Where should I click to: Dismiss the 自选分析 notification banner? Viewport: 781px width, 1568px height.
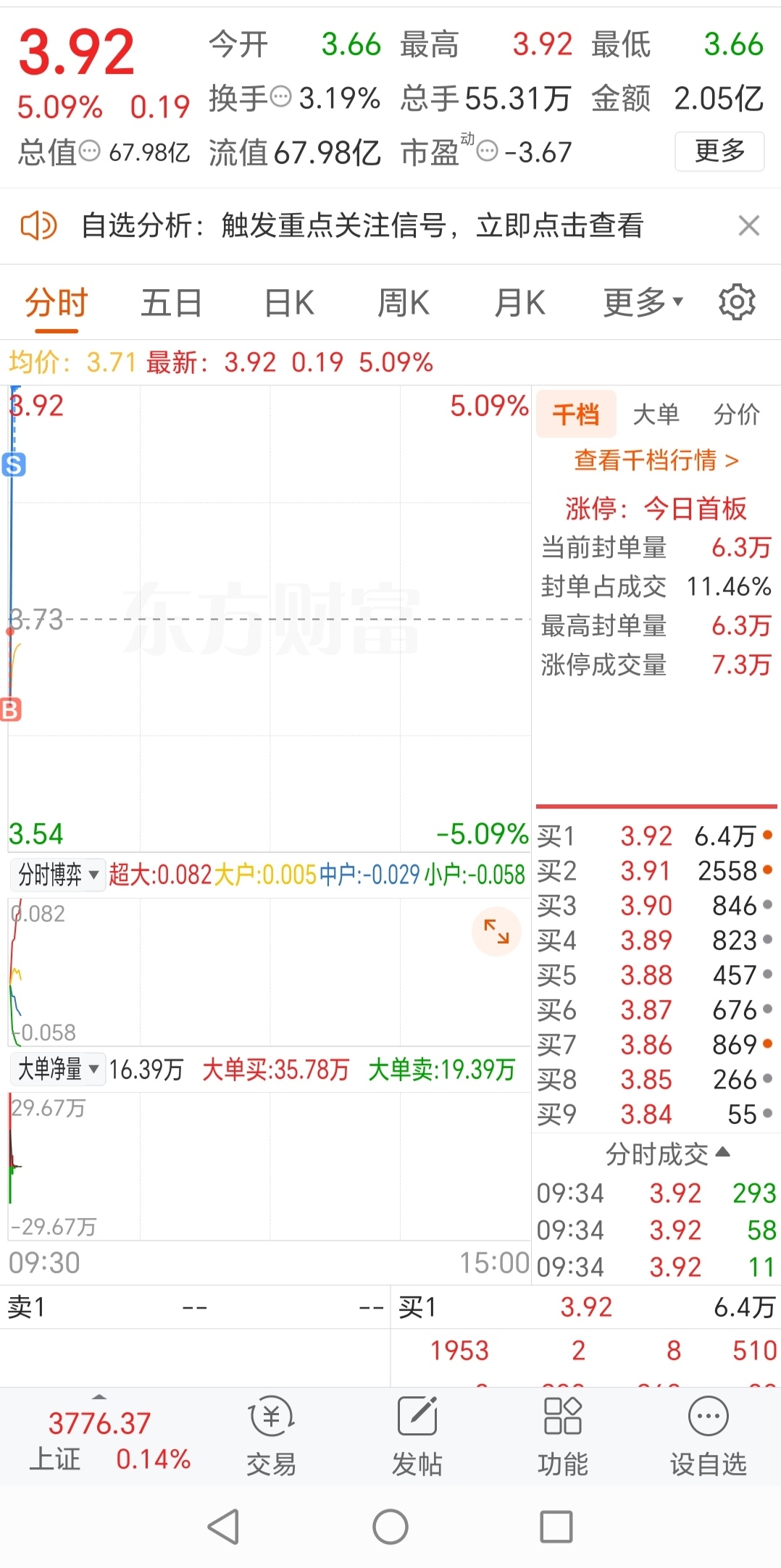click(749, 225)
